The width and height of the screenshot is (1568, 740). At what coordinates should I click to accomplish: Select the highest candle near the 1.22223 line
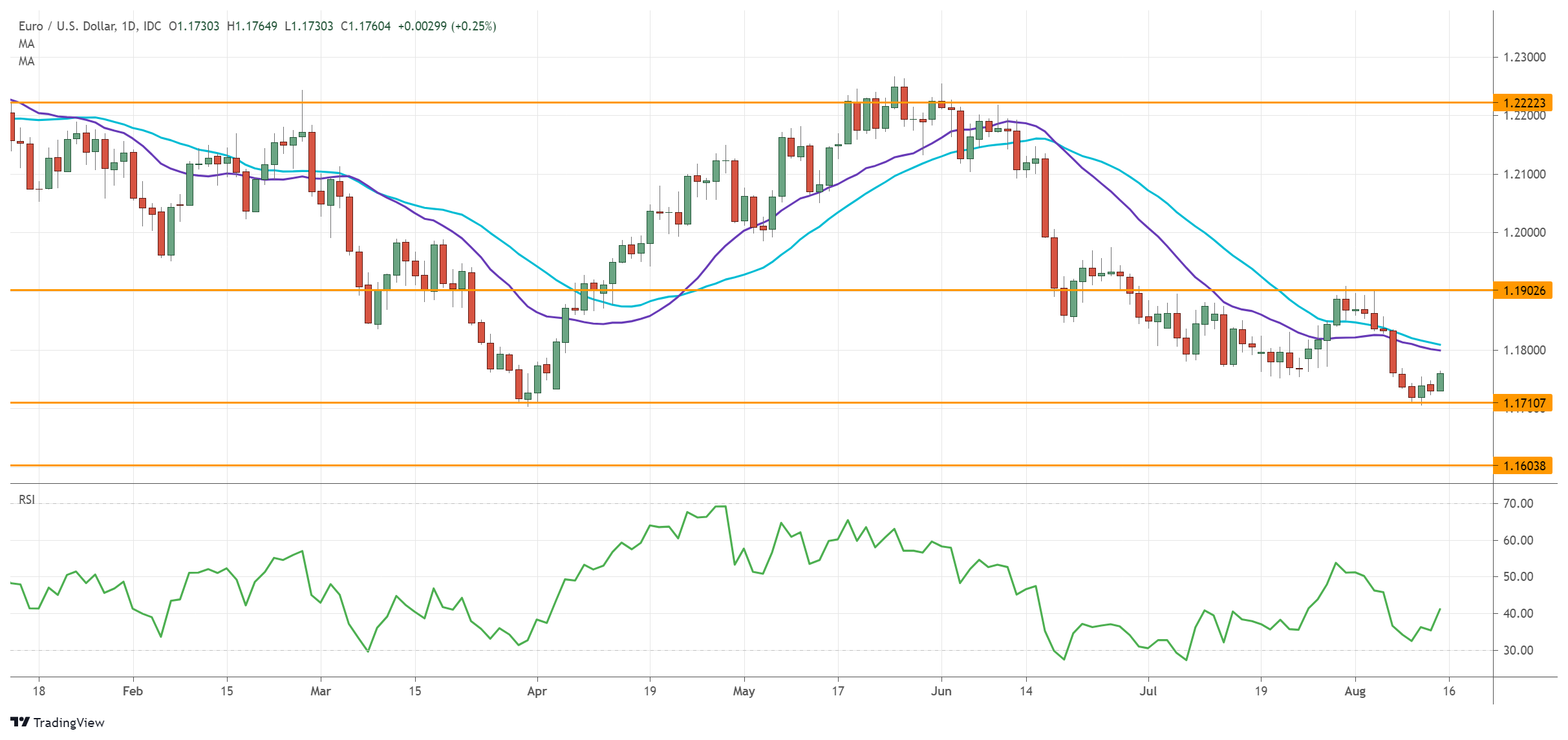[x=896, y=97]
